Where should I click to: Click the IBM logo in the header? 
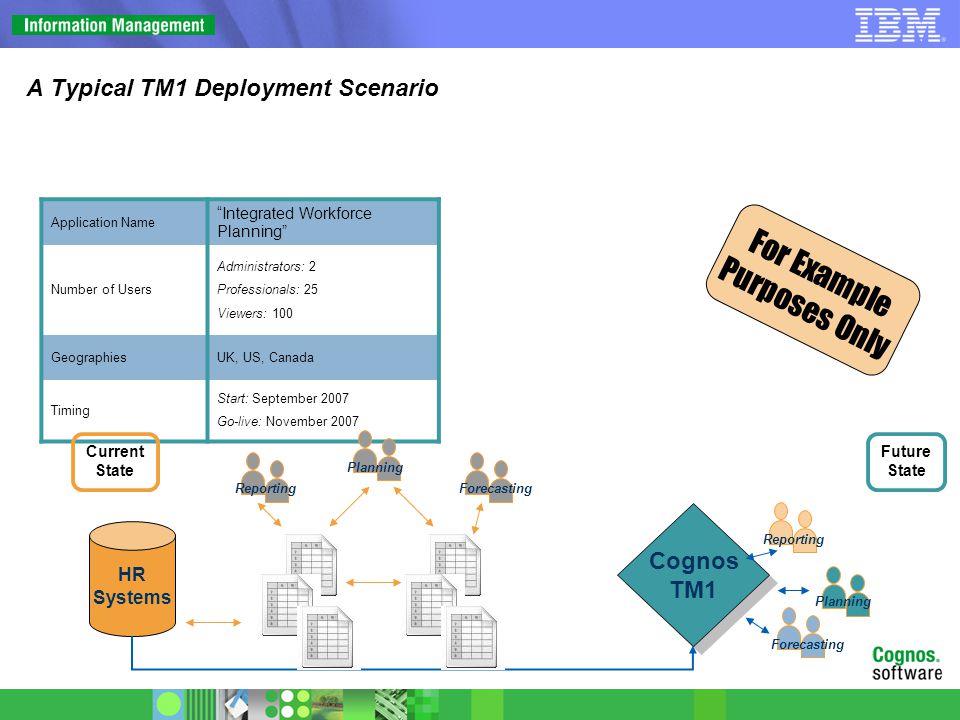click(899, 25)
